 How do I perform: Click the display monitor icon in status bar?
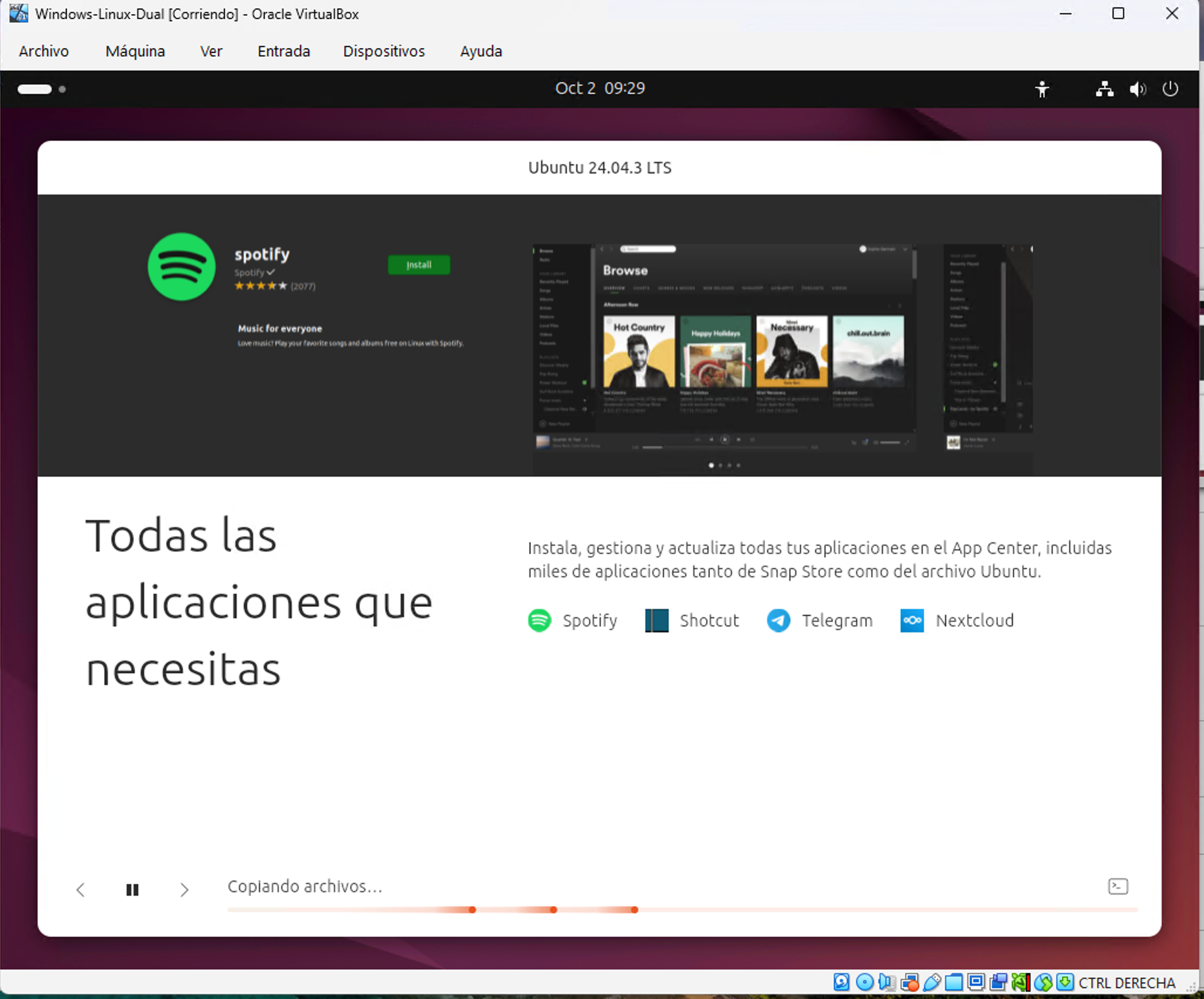coord(976,982)
